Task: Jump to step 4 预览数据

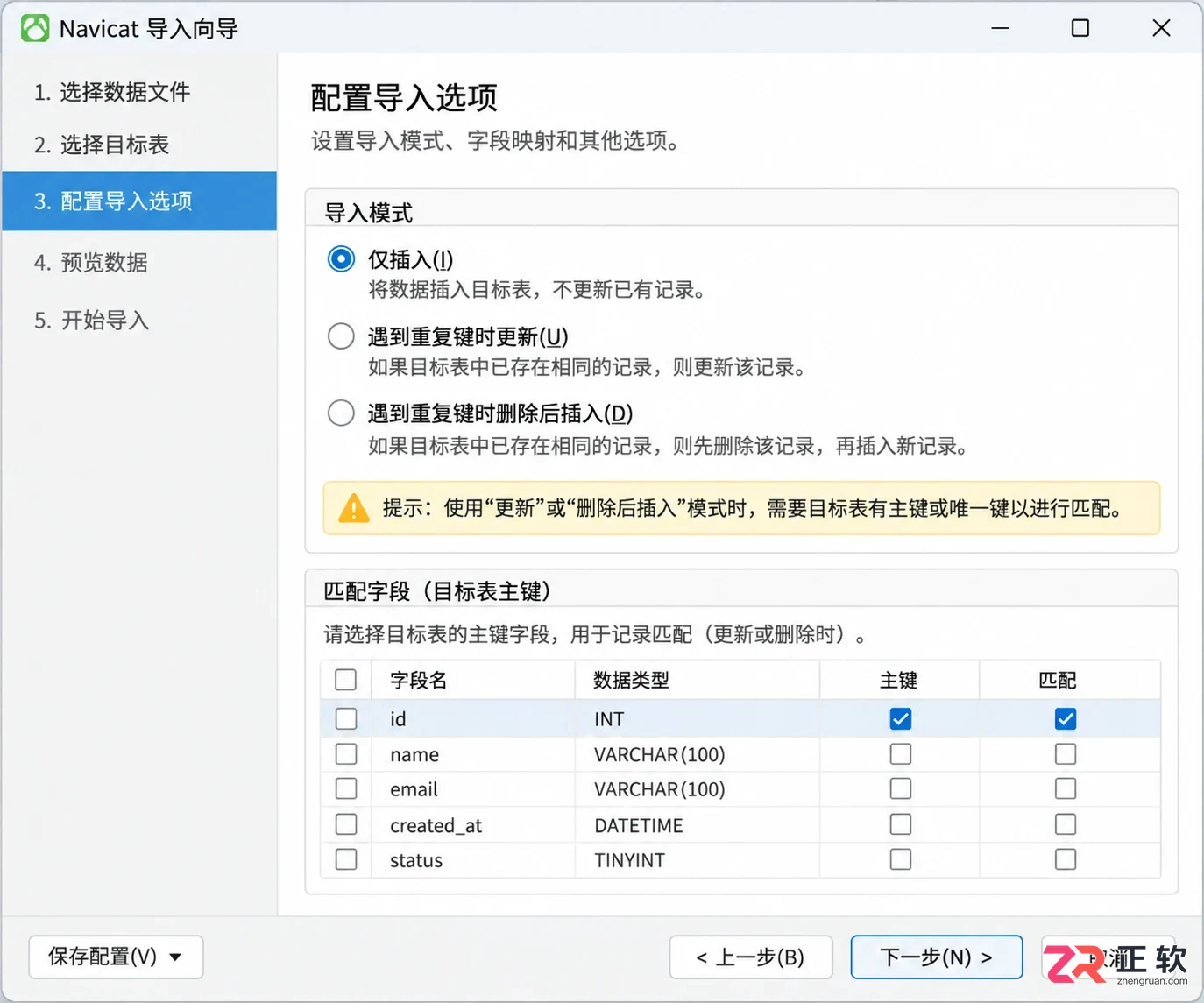Action: 91,262
